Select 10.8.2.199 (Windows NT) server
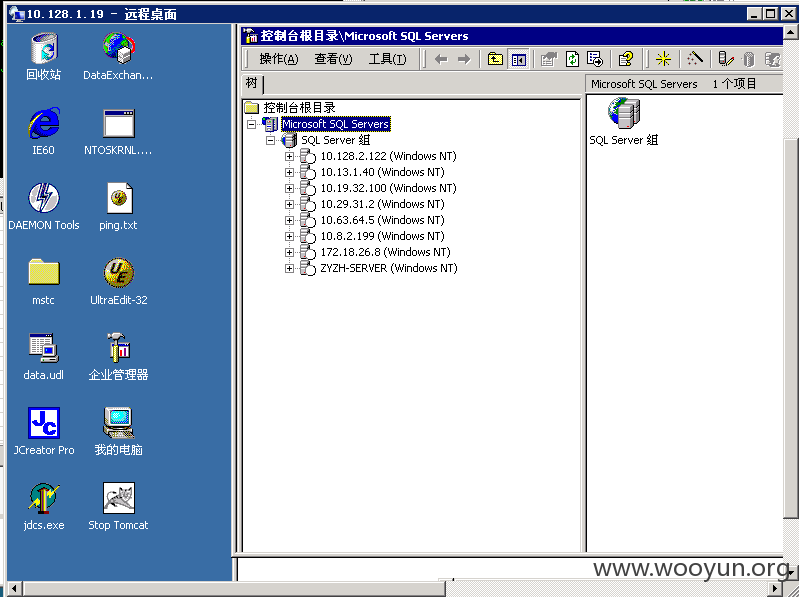Image resolution: width=799 pixels, height=597 pixels. (382, 236)
